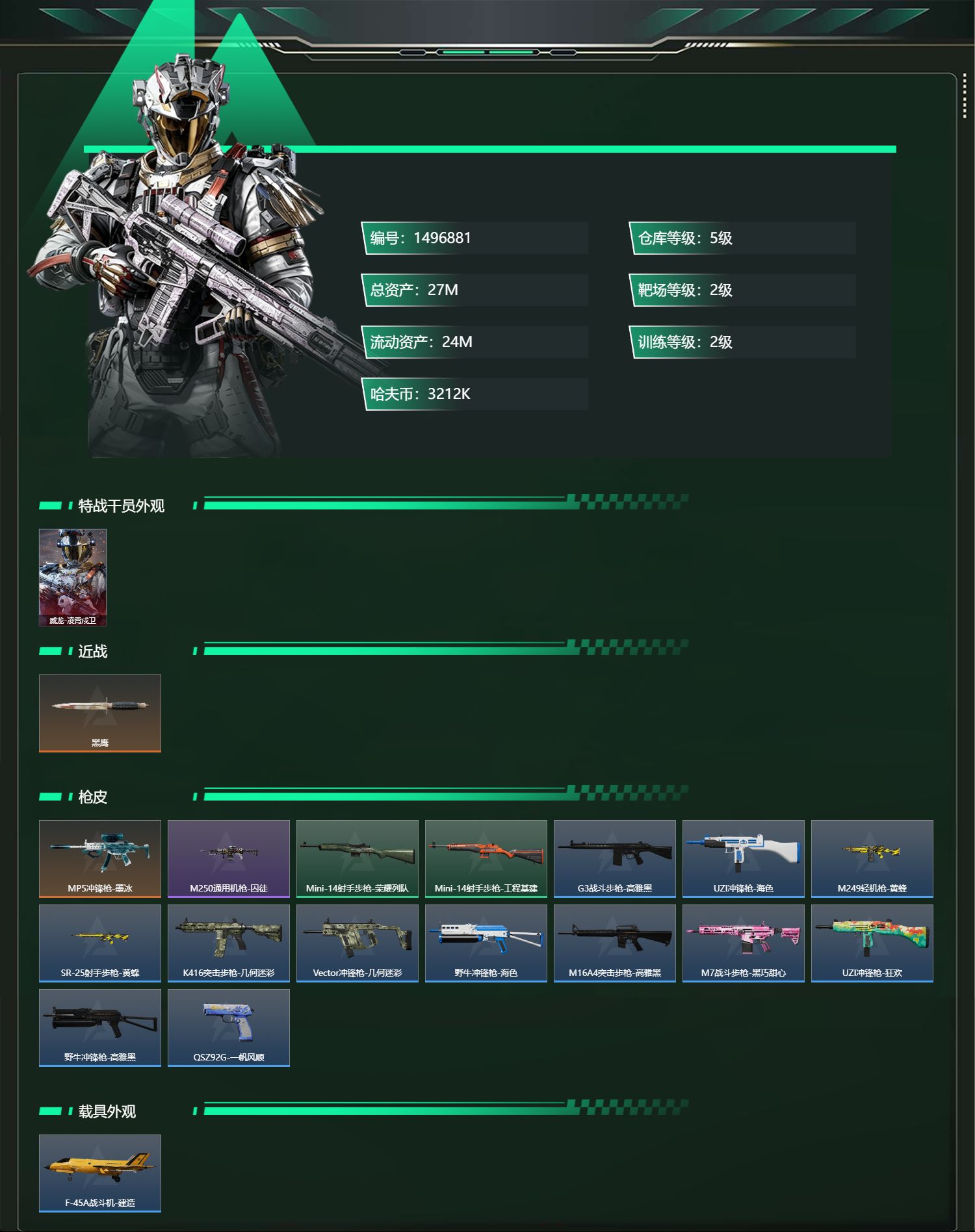Image resolution: width=975 pixels, height=1232 pixels.
Task: Click the 野牛冲锋枪-海色 skin card
Action: tap(486, 943)
